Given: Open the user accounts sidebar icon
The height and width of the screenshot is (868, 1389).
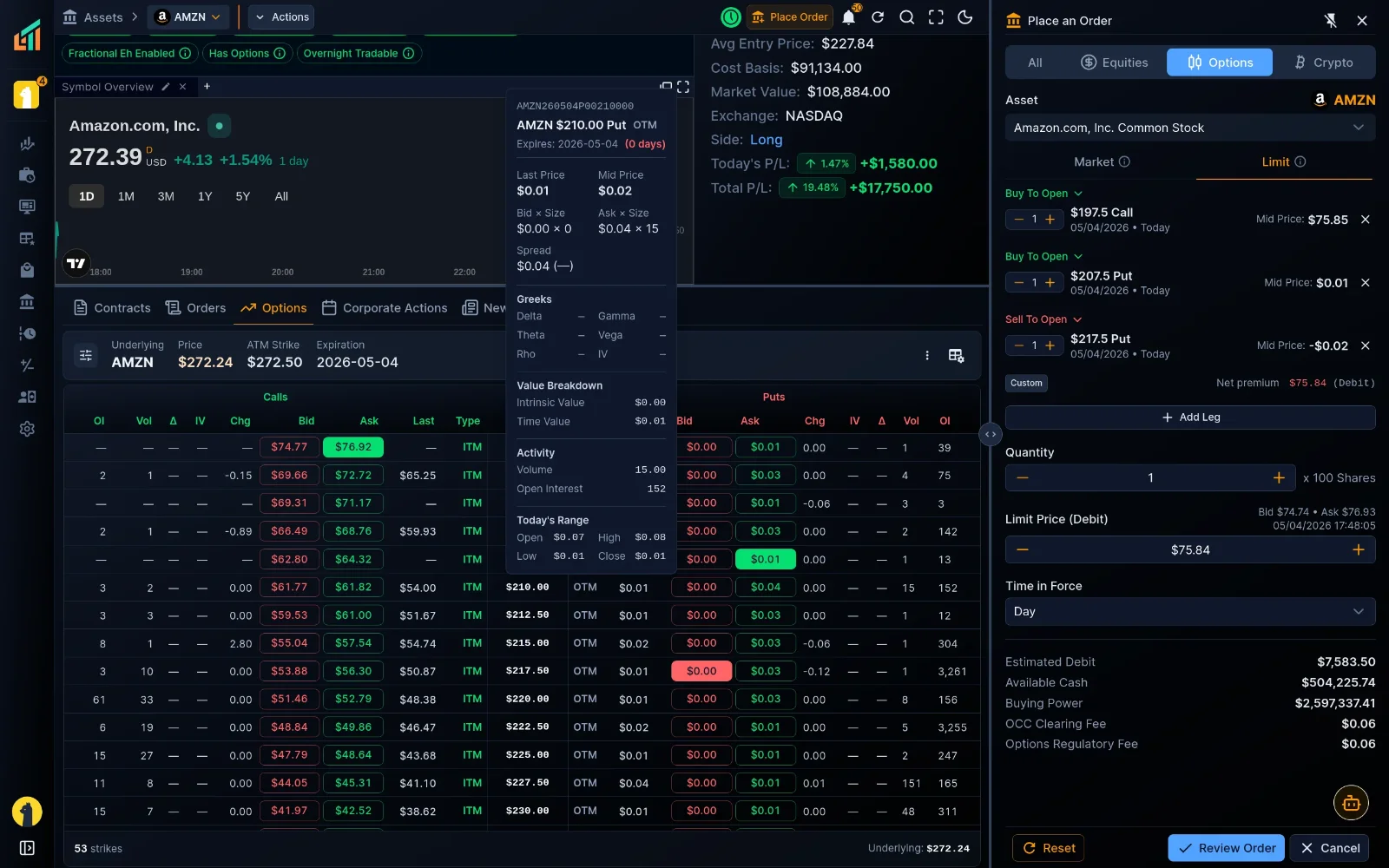Looking at the screenshot, I should pyautogui.click(x=27, y=397).
